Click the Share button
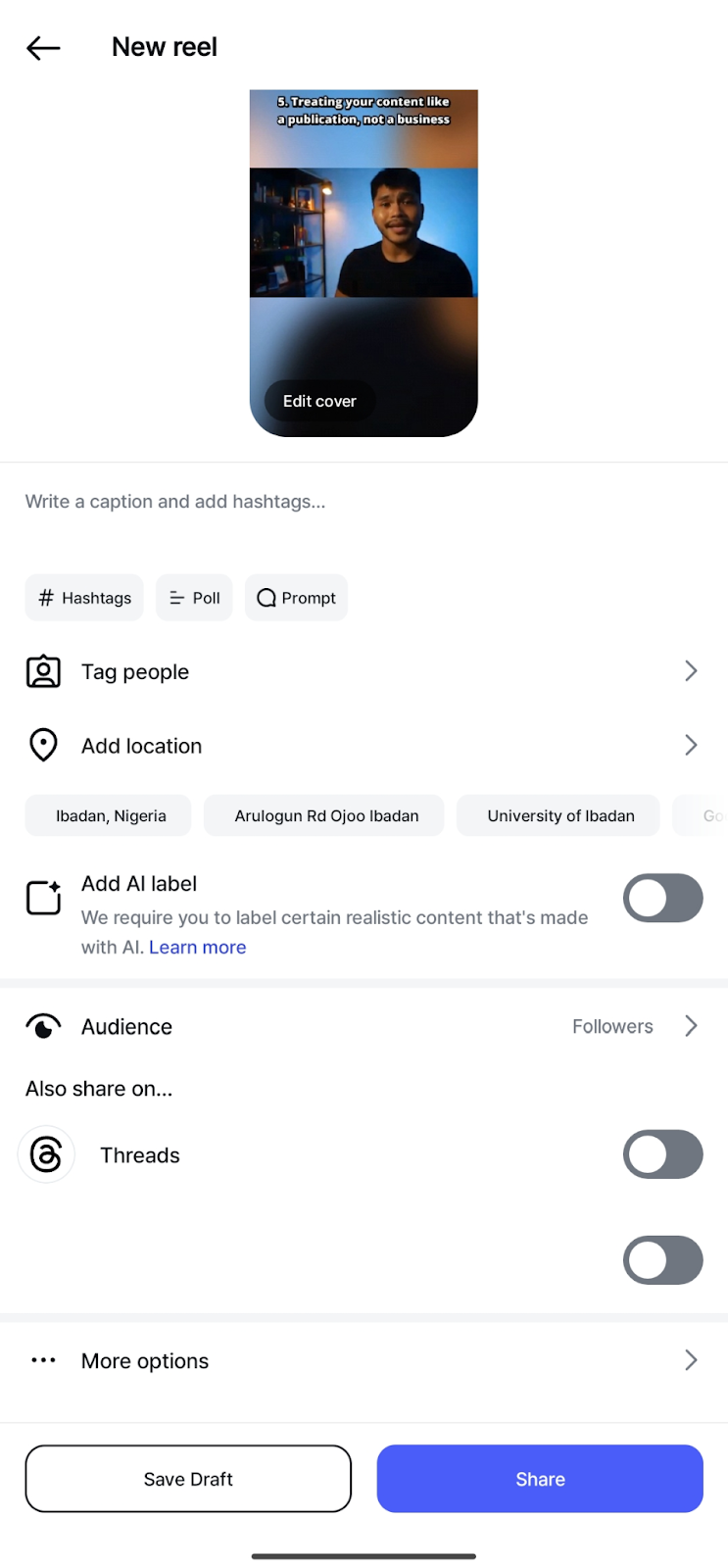The width and height of the screenshot is (728, 1568). tap(540, 1479)
